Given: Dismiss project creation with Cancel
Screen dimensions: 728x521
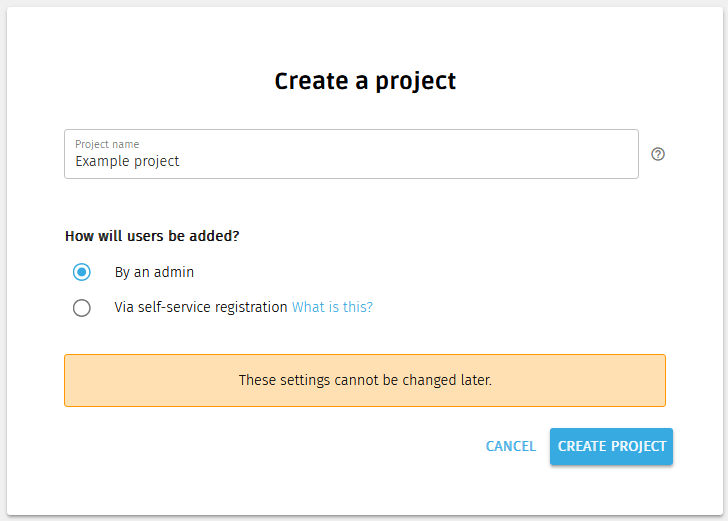Looking at the screenshot, I should tap(510, 446).
